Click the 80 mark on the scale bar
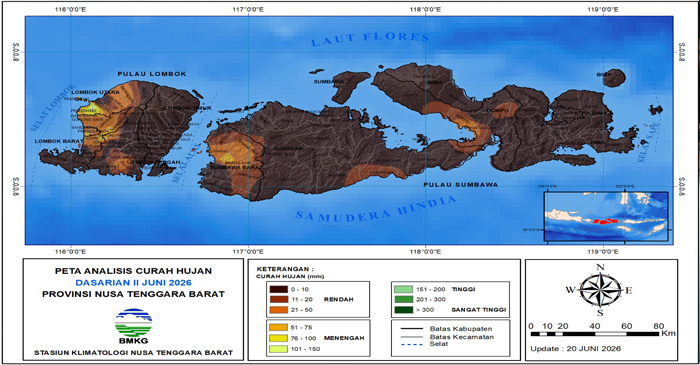Viewport: 700px width, 365px height. pyautogui.click(x=658, y=326)
